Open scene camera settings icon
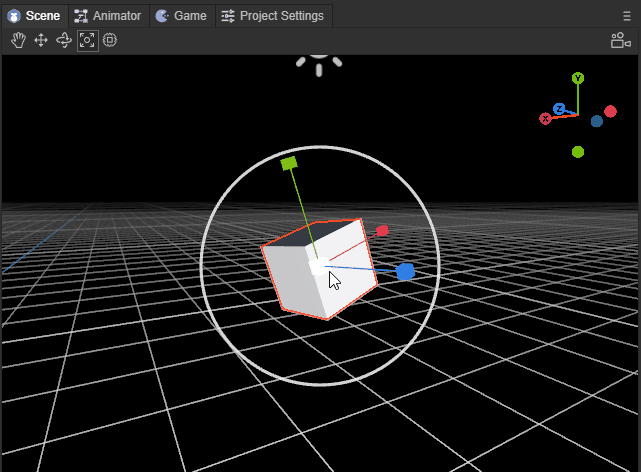The height and width of the screenshot is (472, 641). coord(620,40)
